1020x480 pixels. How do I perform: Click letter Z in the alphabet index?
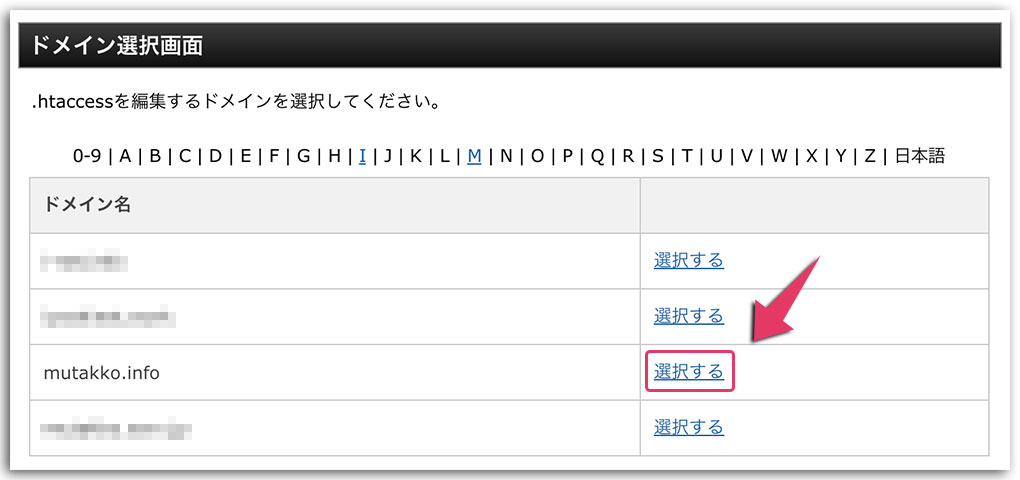pyautogui.click(x=870, y=156)
